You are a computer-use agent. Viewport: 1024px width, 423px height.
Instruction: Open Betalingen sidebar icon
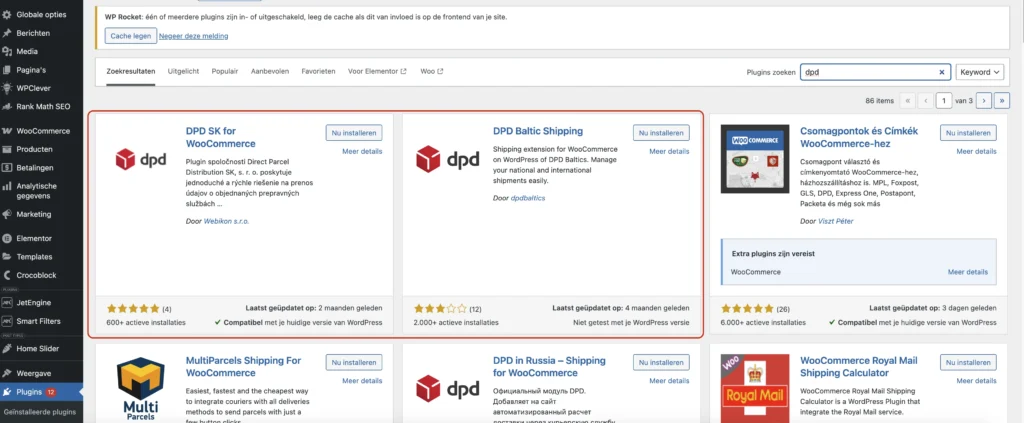pos(7,167)
